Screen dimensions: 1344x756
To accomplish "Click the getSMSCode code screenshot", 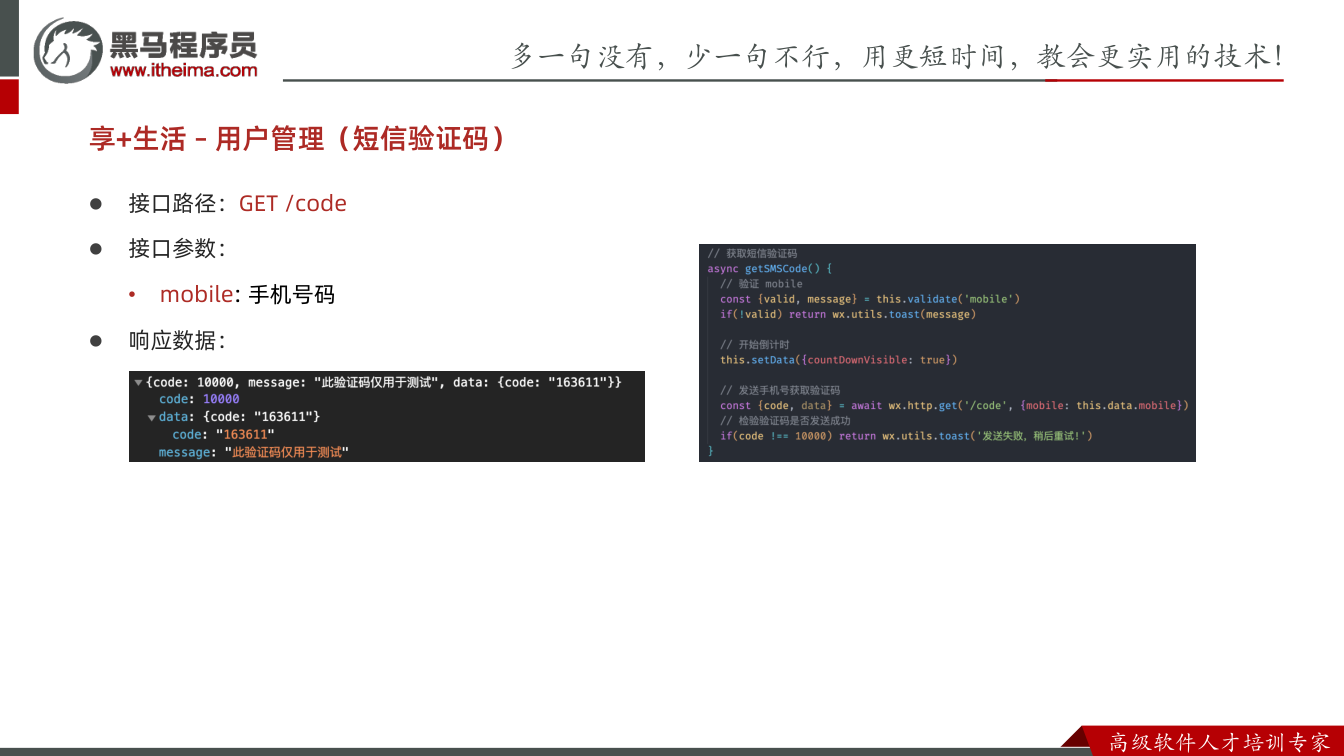I will (x=947, y=353).
